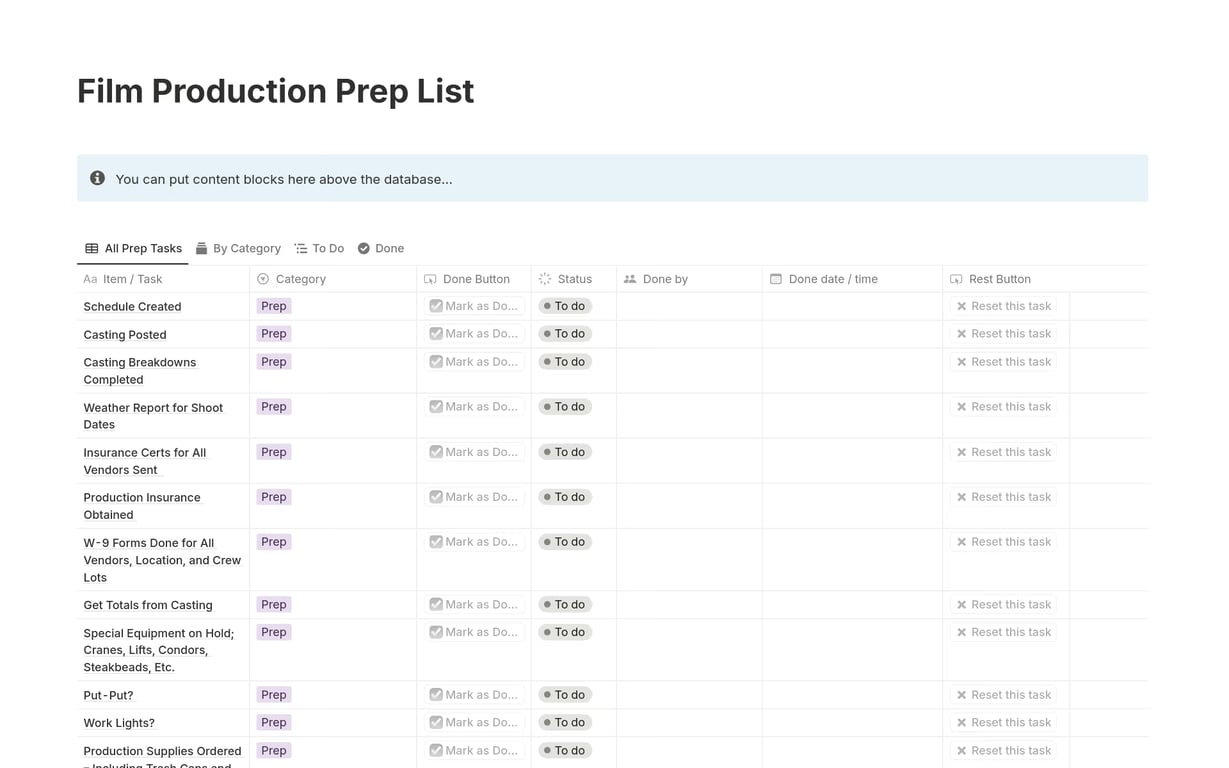Viewport: 1229px width, 768px height.
Task: Reset the Put-Put? task
Action: click(1003, 694)
